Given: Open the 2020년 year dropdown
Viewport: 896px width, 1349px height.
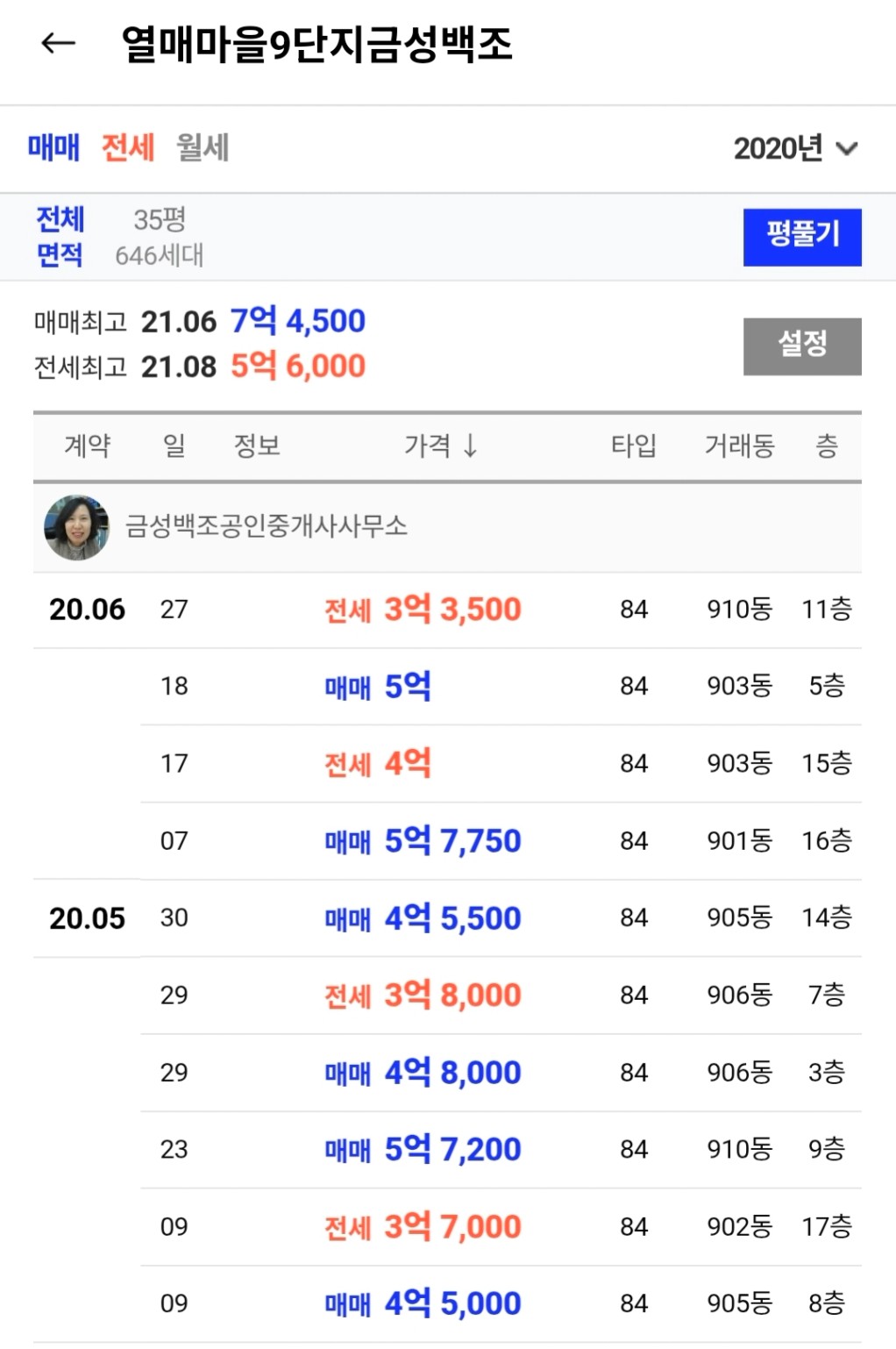Looking at the screenshot, I should (x=794, y=148).
